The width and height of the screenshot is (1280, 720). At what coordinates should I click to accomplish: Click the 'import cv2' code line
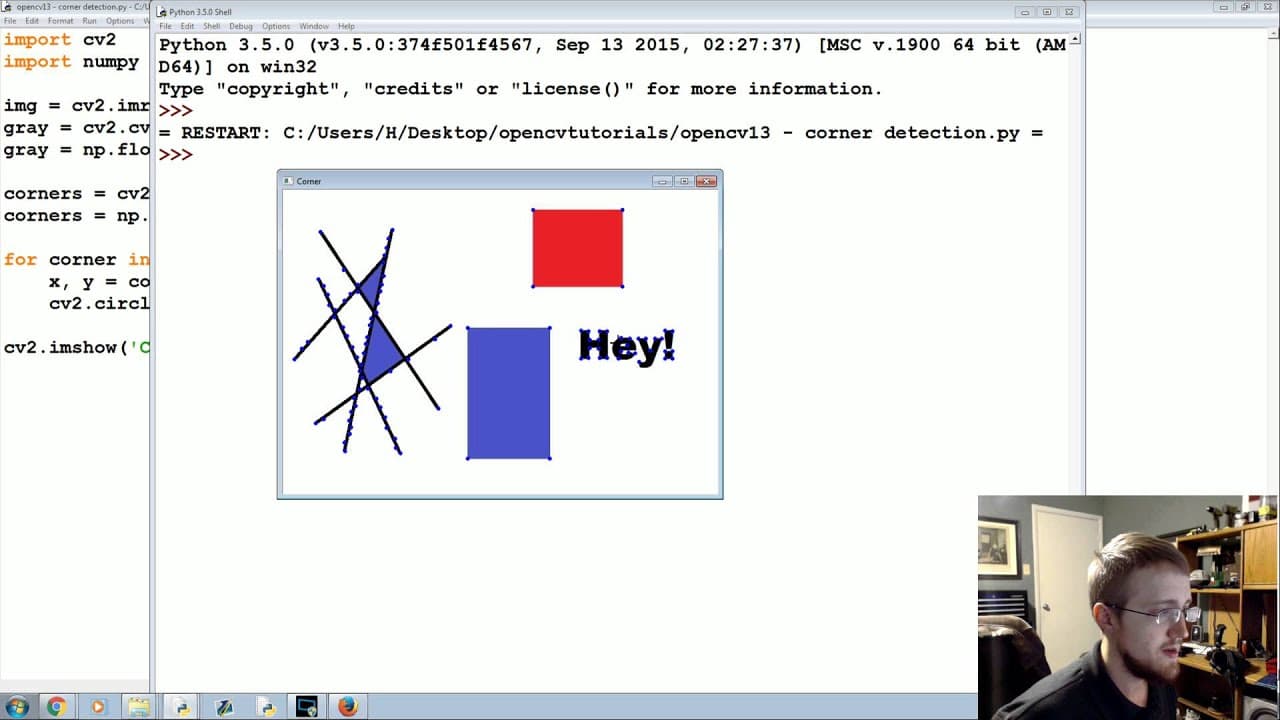point(60,40)
